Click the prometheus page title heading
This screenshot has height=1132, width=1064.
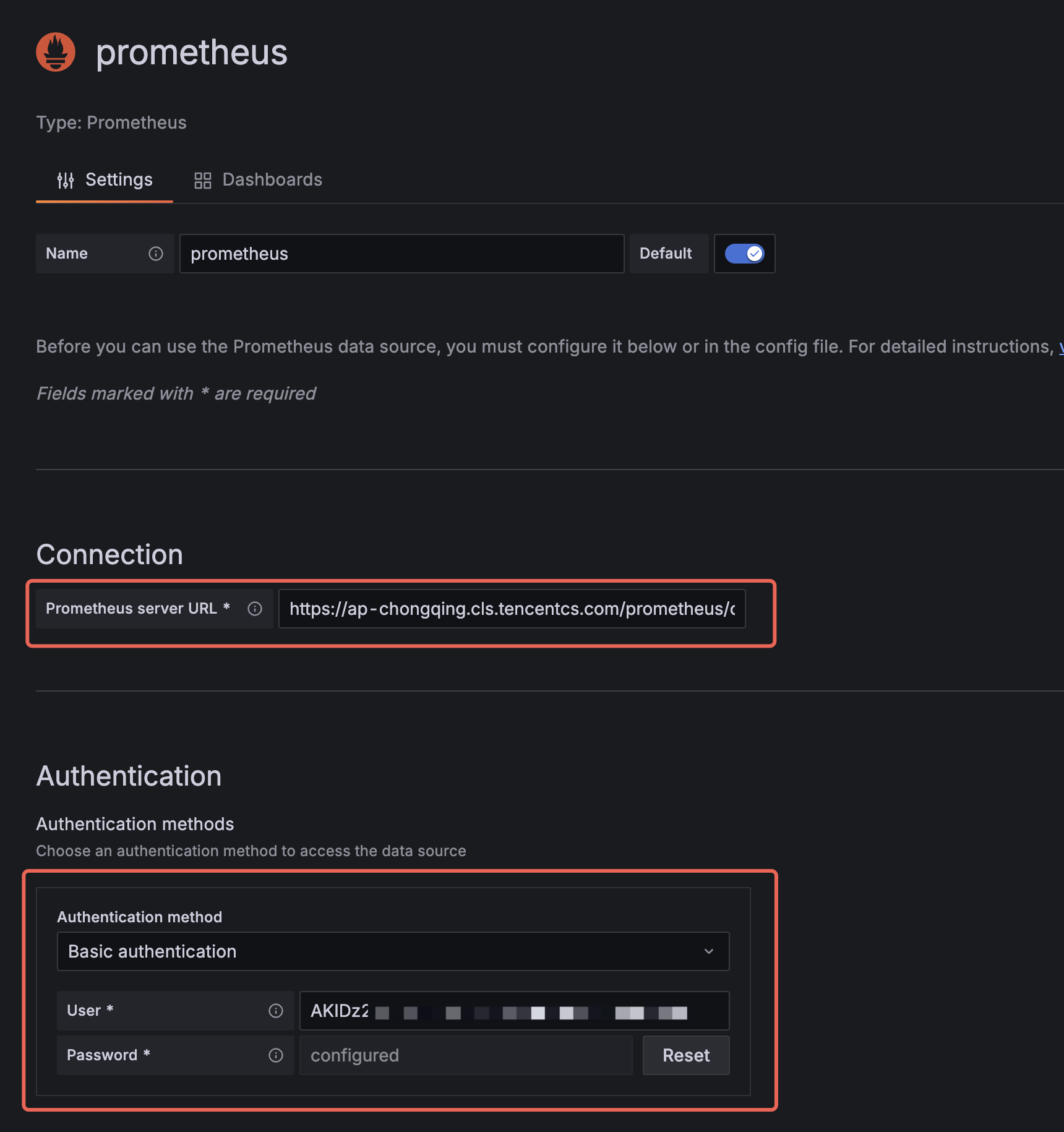[x=191, y=52]
